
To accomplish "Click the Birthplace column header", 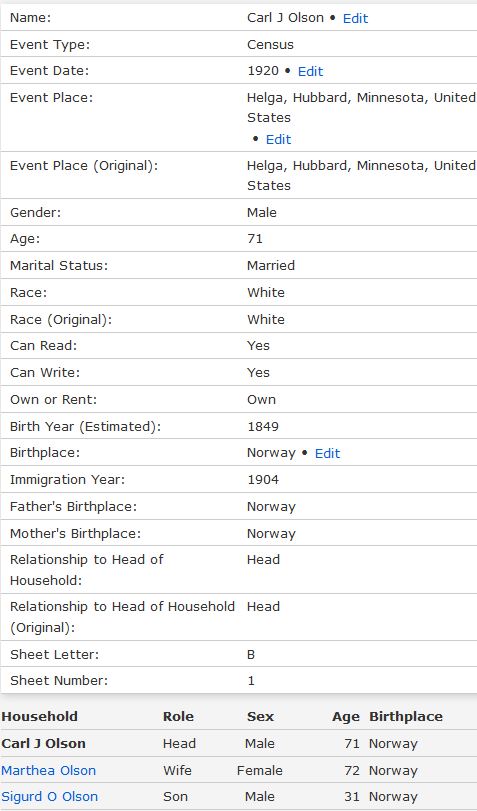I will (406, 716).
